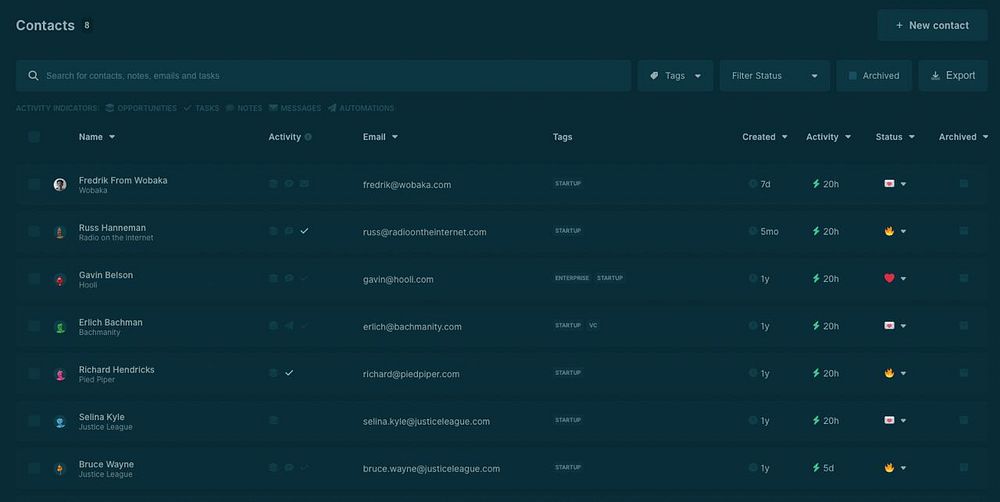
Task: Click the Activity column info icon
Action: point(308,137)
